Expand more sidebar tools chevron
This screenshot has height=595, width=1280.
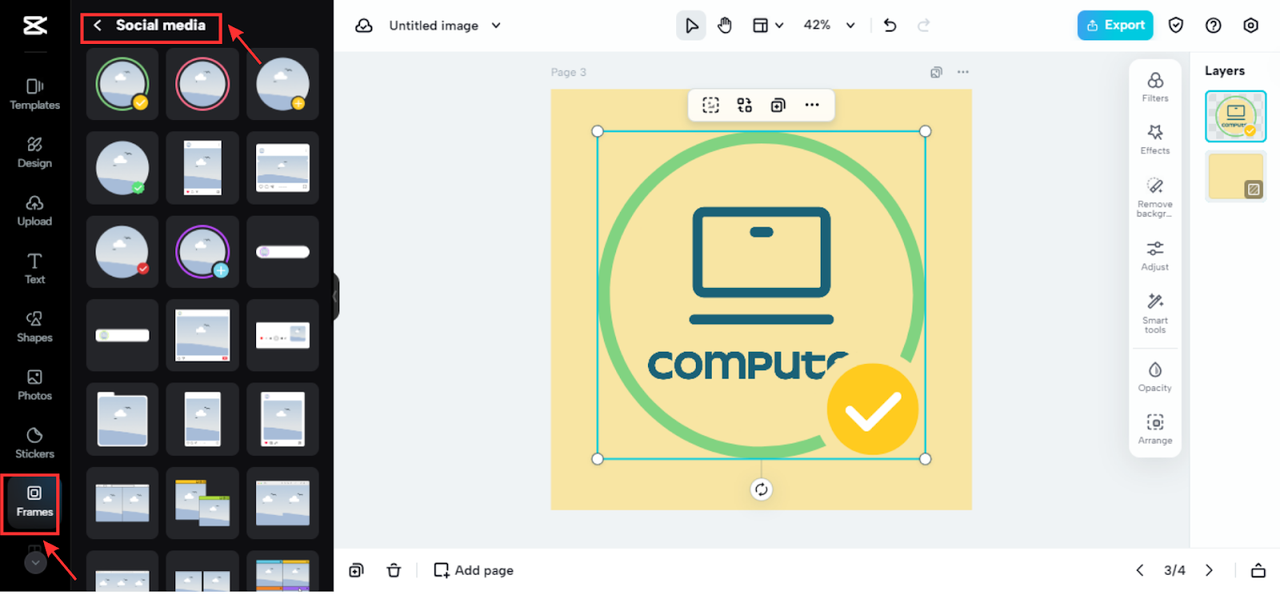pyautogui.click(x=35, y=562)
